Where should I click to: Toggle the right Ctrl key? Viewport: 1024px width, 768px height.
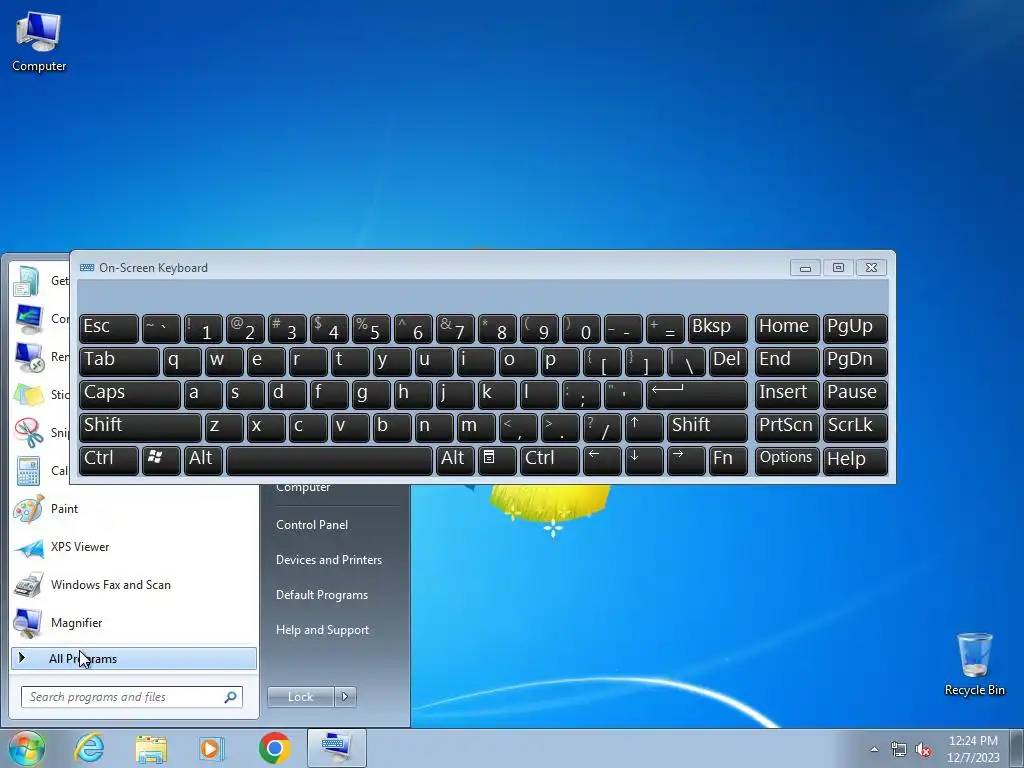point(550,460)
